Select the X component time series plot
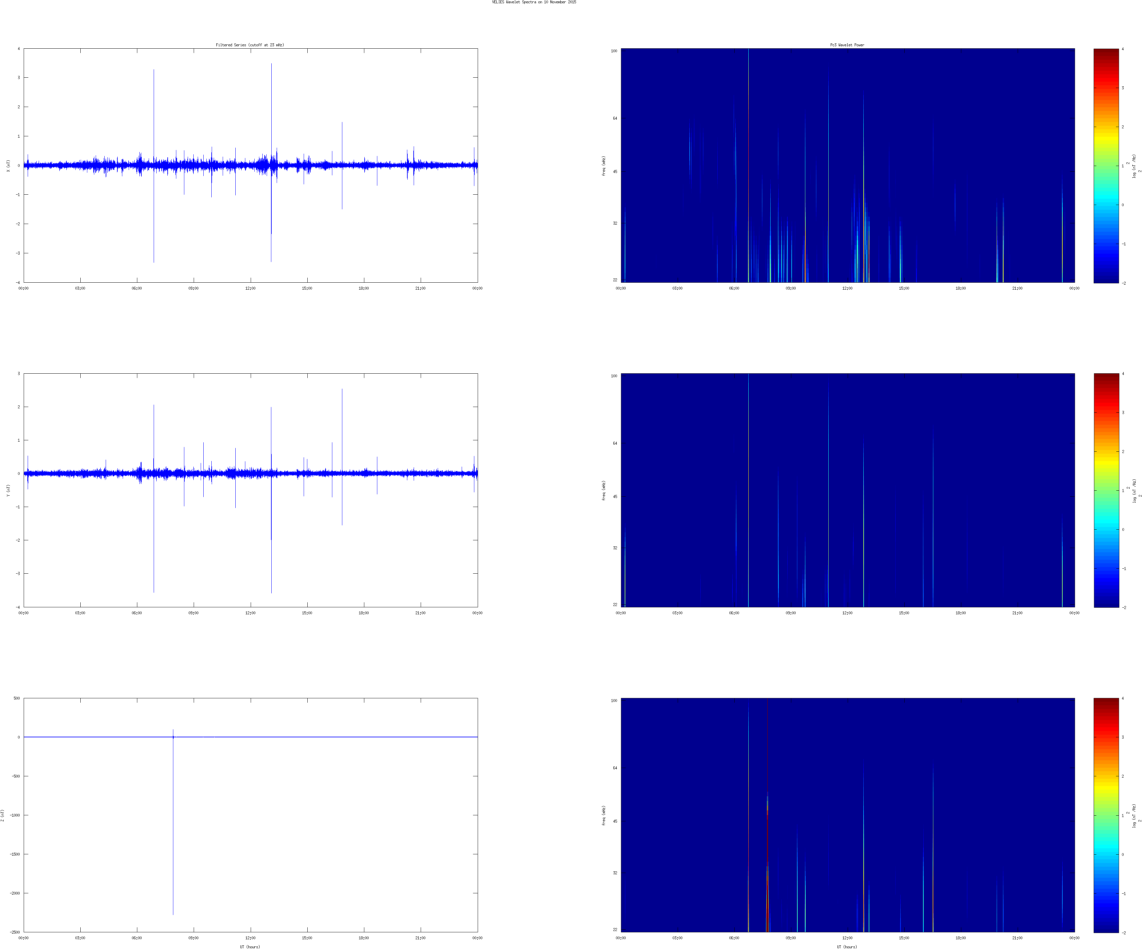Image resolution: width=1142 pixels, height=949 pixels. pos(251,165)
